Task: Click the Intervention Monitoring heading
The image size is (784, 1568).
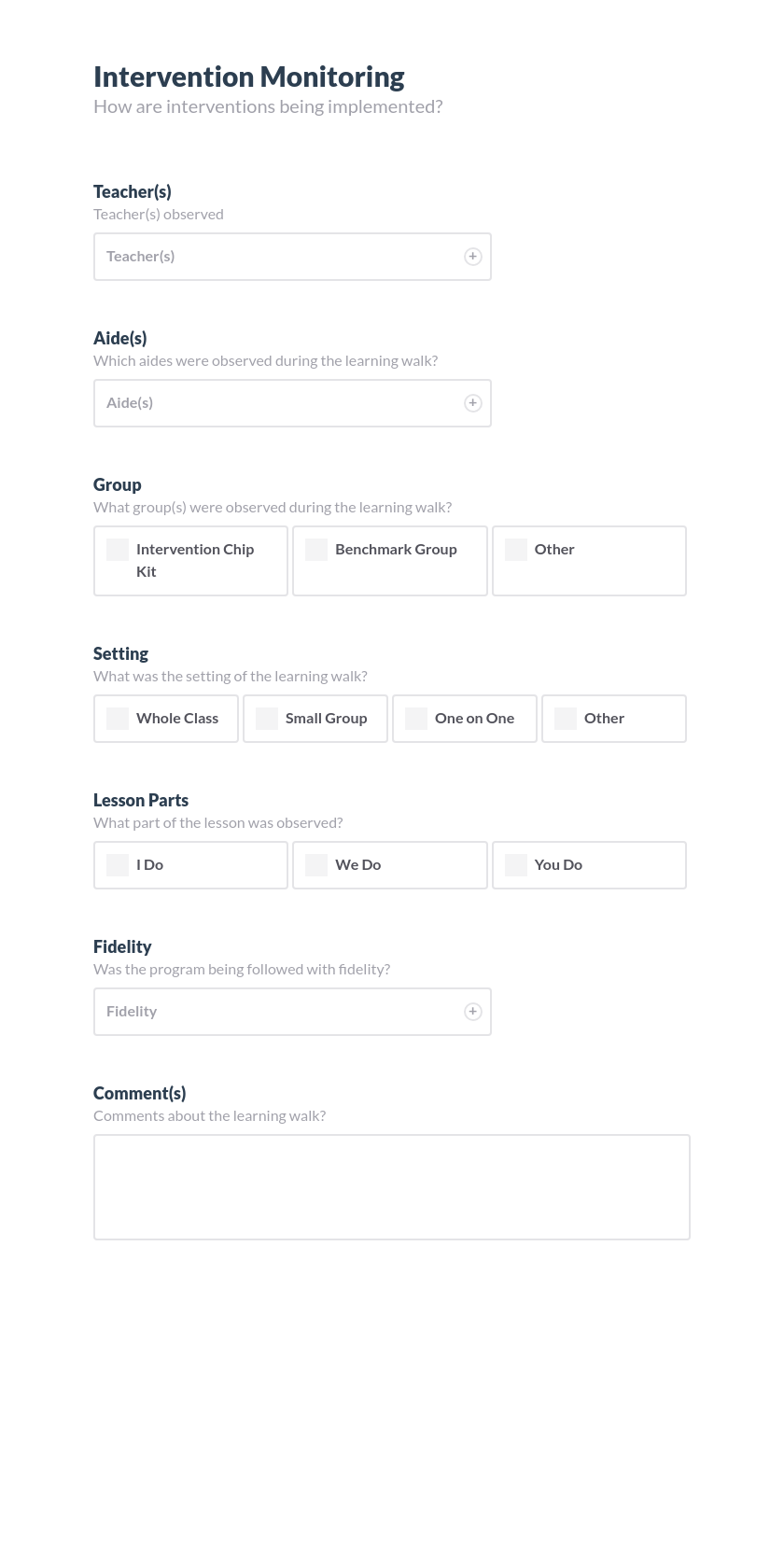Action: 248,77
